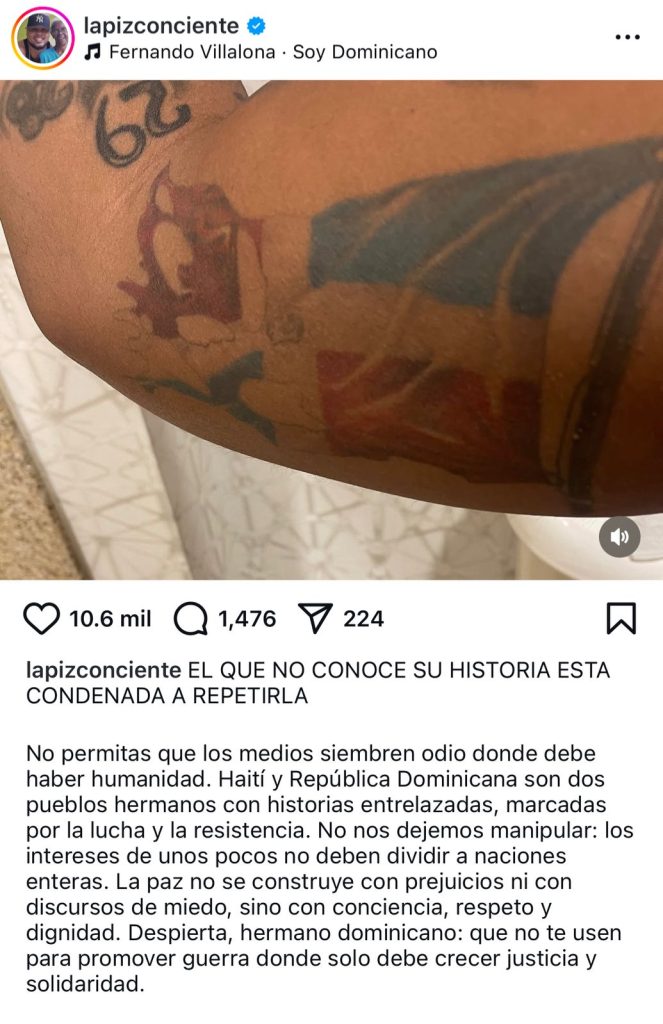
Task: Open lapizconciente's story from the profile avatar
Action: point(42,38)
